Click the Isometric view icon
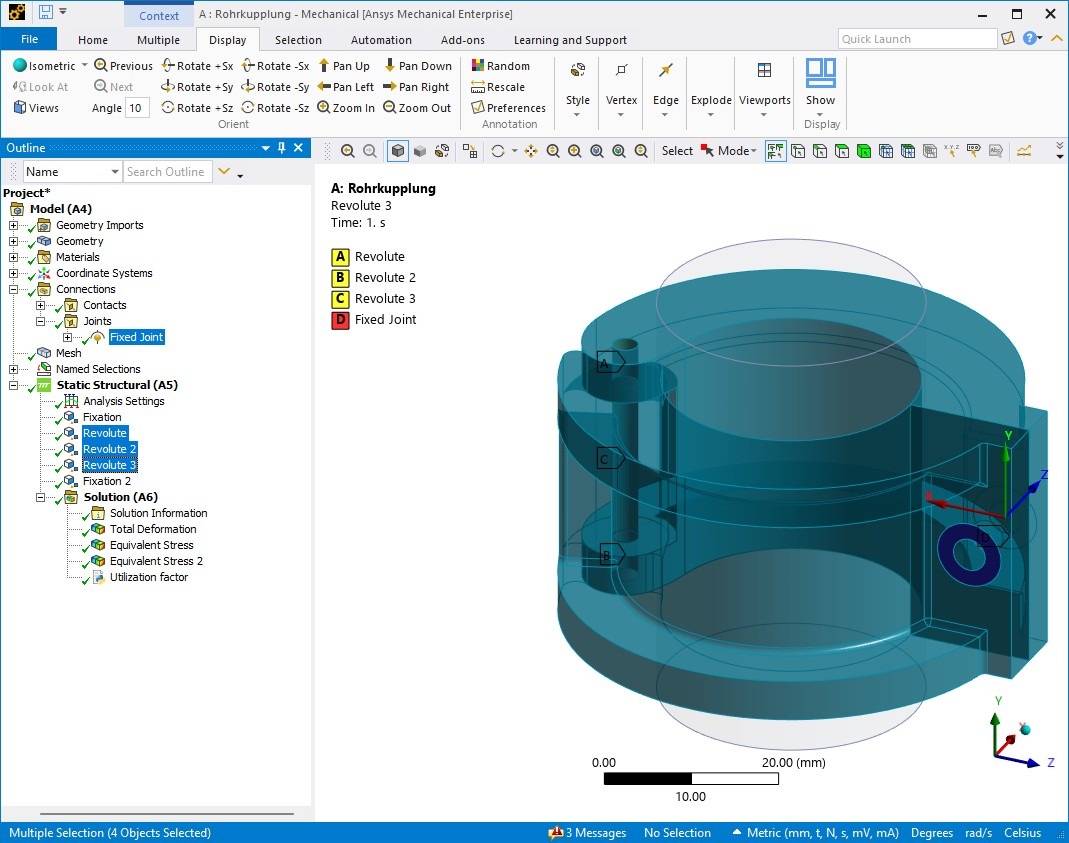1069x843 pixels. point(20,66)
